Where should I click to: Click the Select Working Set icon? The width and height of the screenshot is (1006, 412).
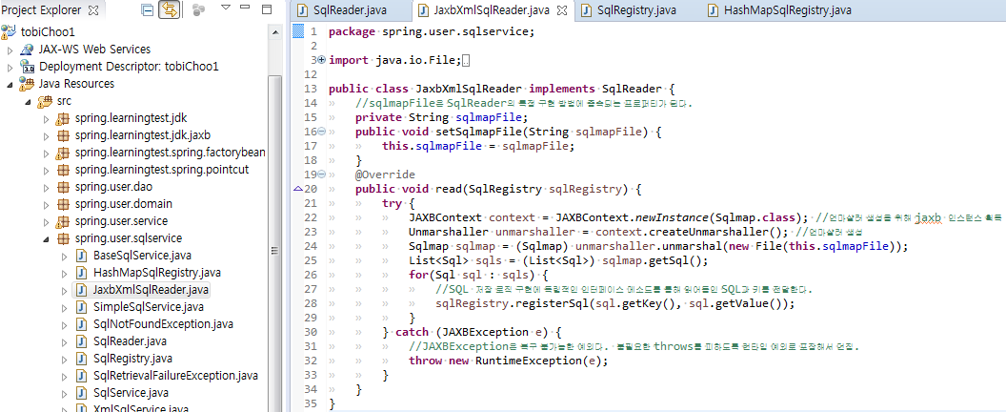point(199,10)
